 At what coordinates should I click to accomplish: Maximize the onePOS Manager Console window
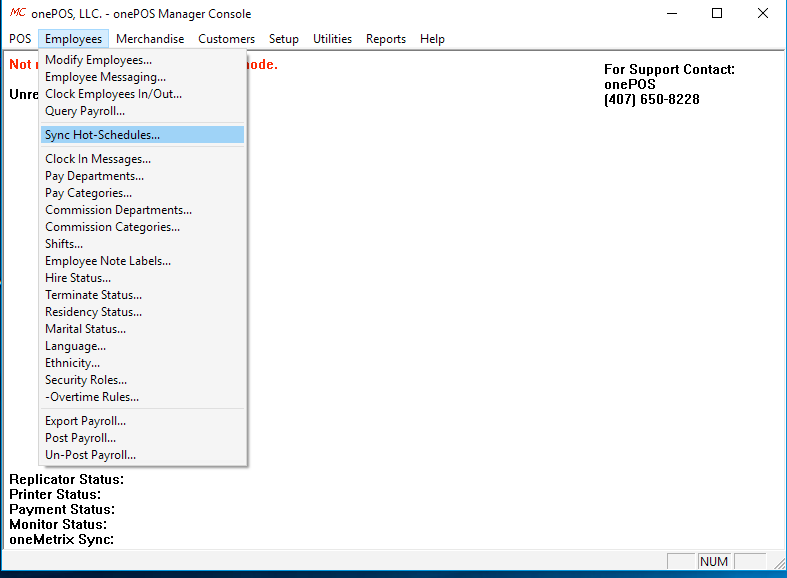pyautogui.click(x=717, y=14)
